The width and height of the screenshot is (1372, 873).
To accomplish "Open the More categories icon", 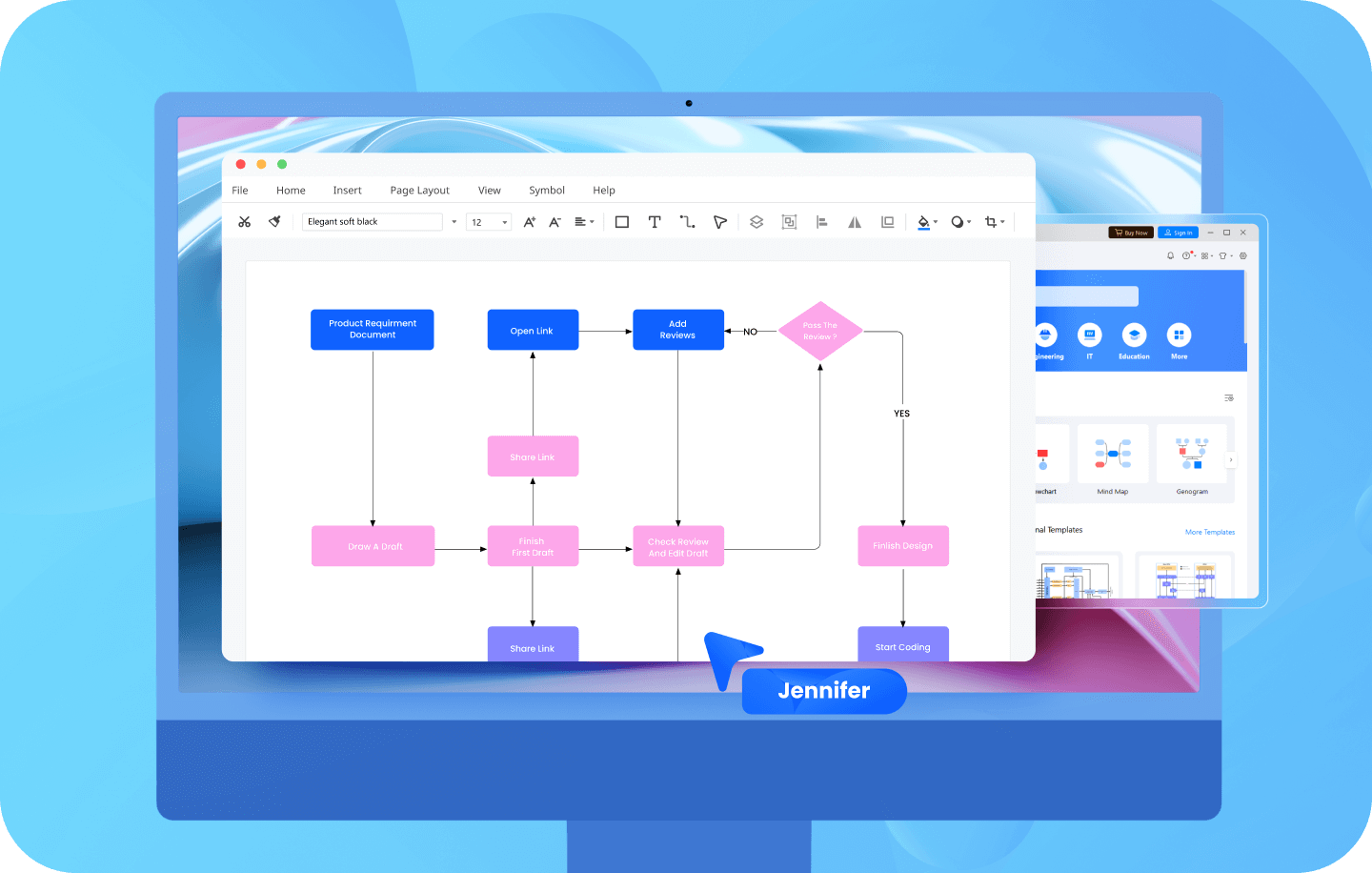I will click(1179, 335).
